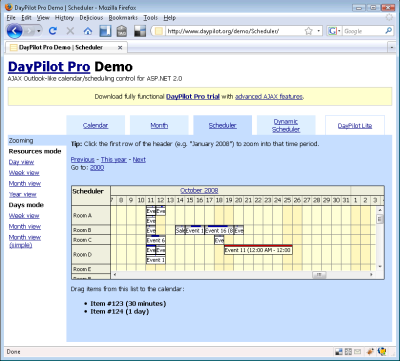Open Week view under Resources mode
400x361 pixels.
coord(24,173)
